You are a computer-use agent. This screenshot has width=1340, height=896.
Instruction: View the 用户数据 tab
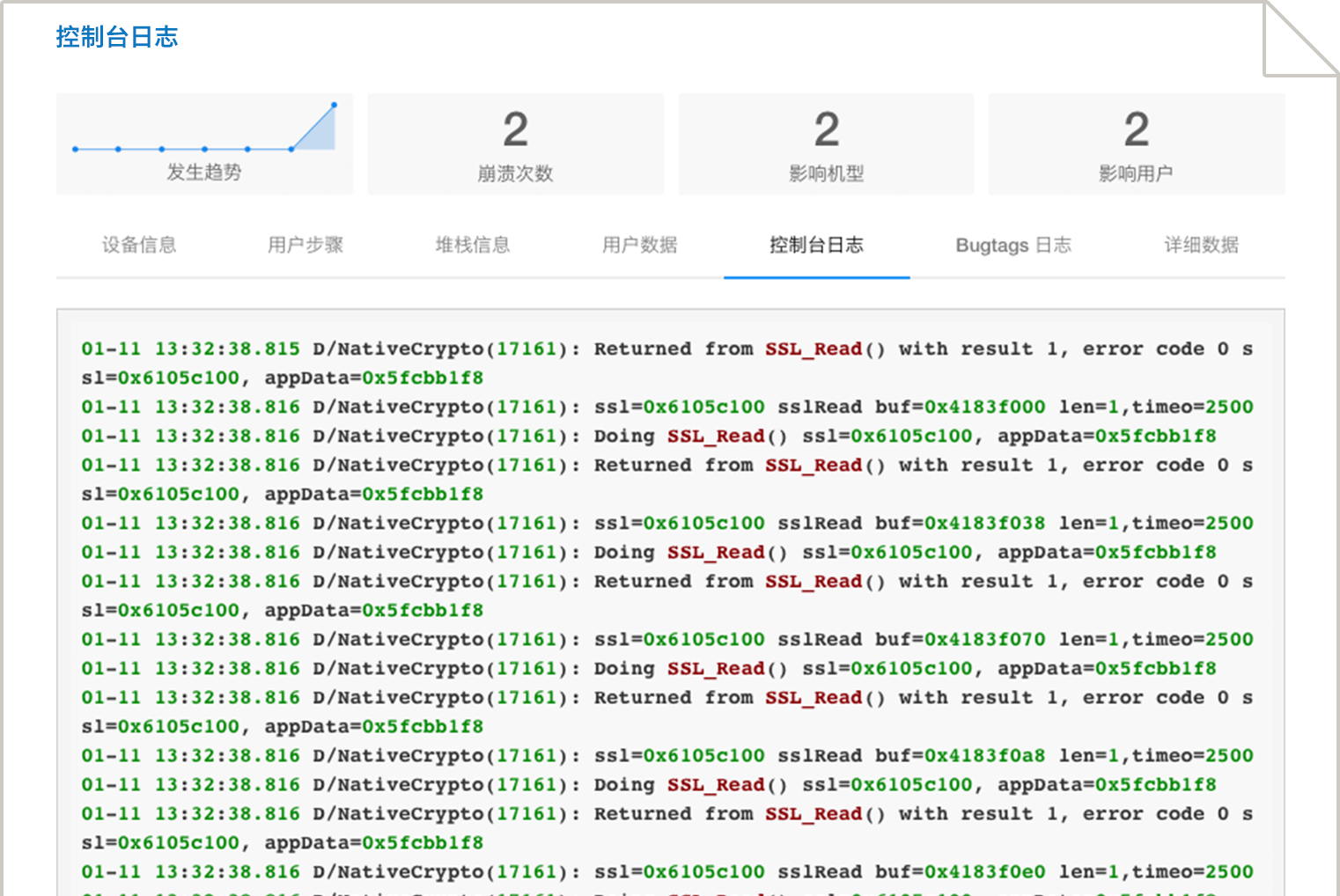[640, 245]
